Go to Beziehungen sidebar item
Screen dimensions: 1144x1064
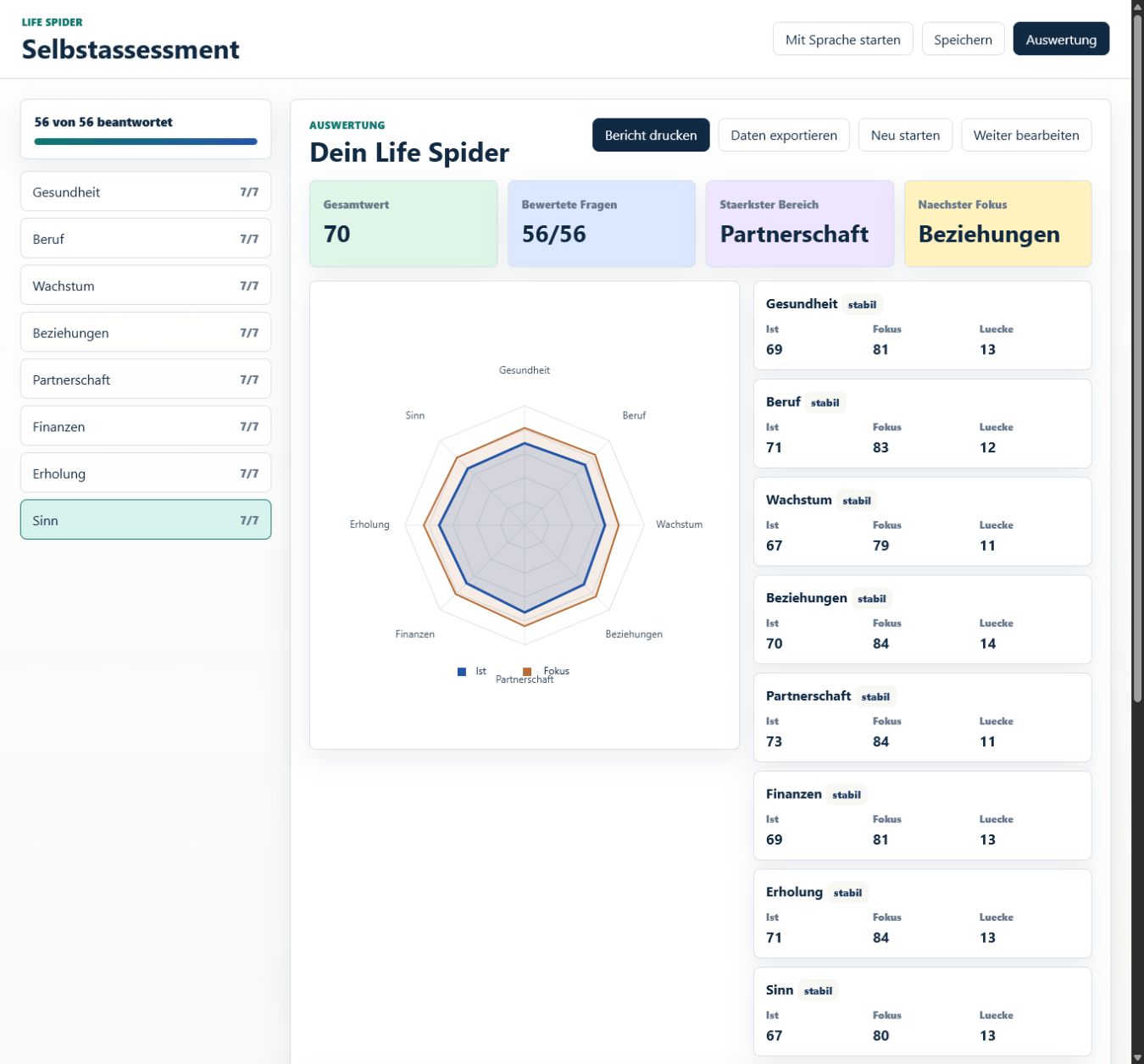pyautogui.click(x=146, y=333)
